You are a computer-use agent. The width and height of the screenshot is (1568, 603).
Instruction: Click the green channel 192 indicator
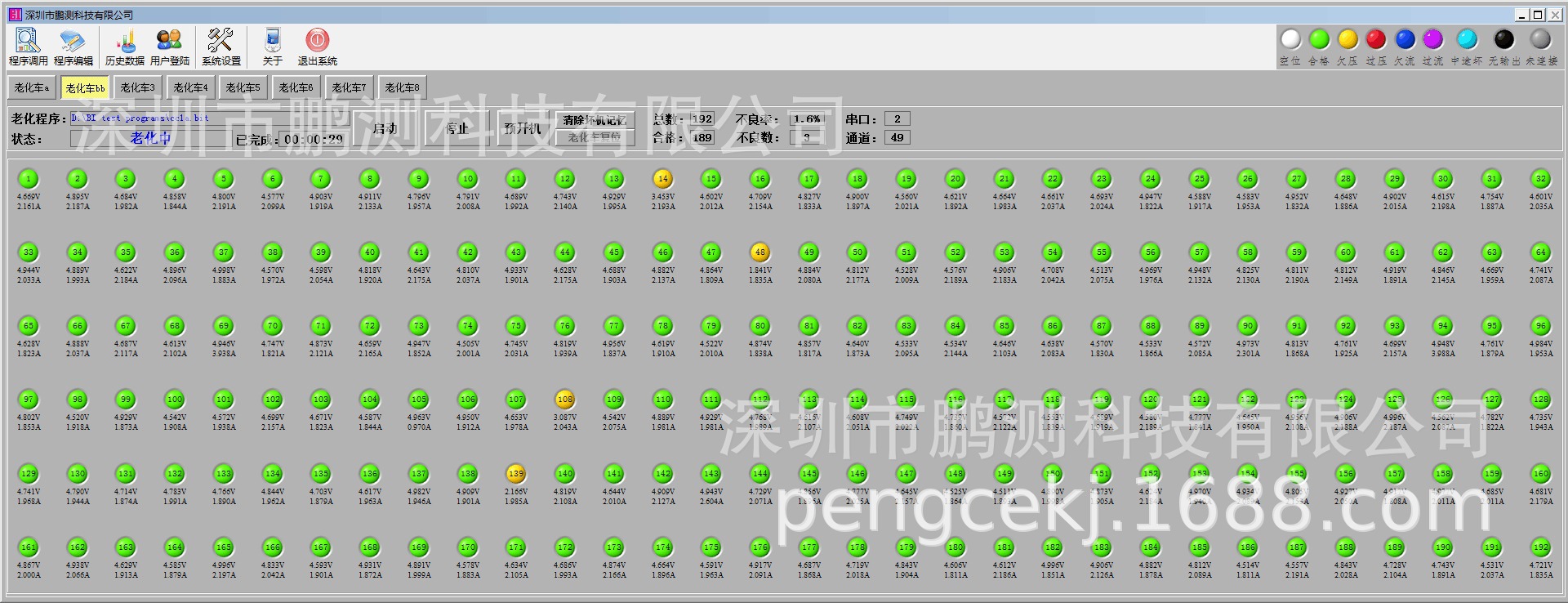pos(1541,547)
